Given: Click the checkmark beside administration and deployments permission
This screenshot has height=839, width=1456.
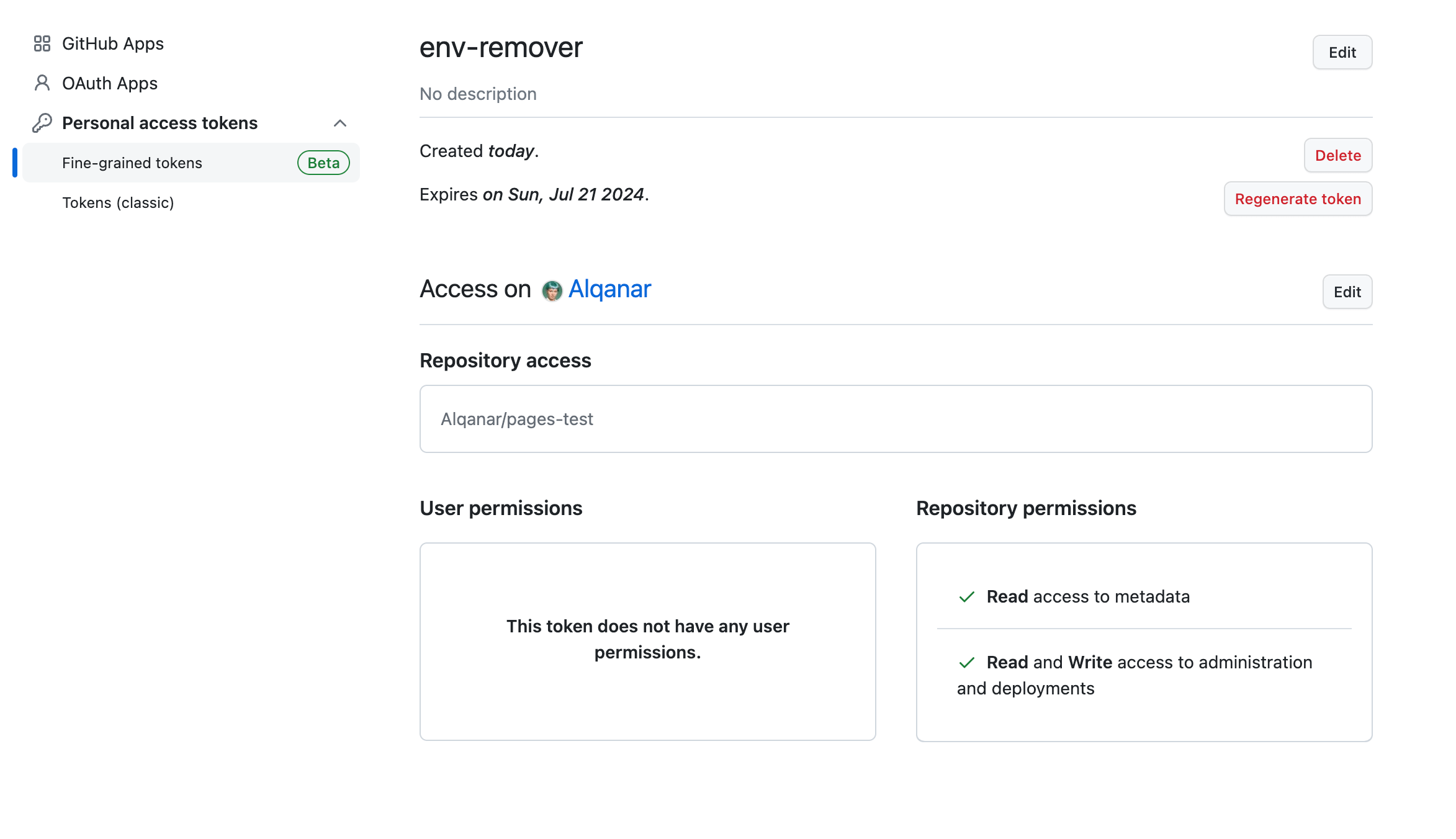Looking at the screenshot, I should point(966,663).
